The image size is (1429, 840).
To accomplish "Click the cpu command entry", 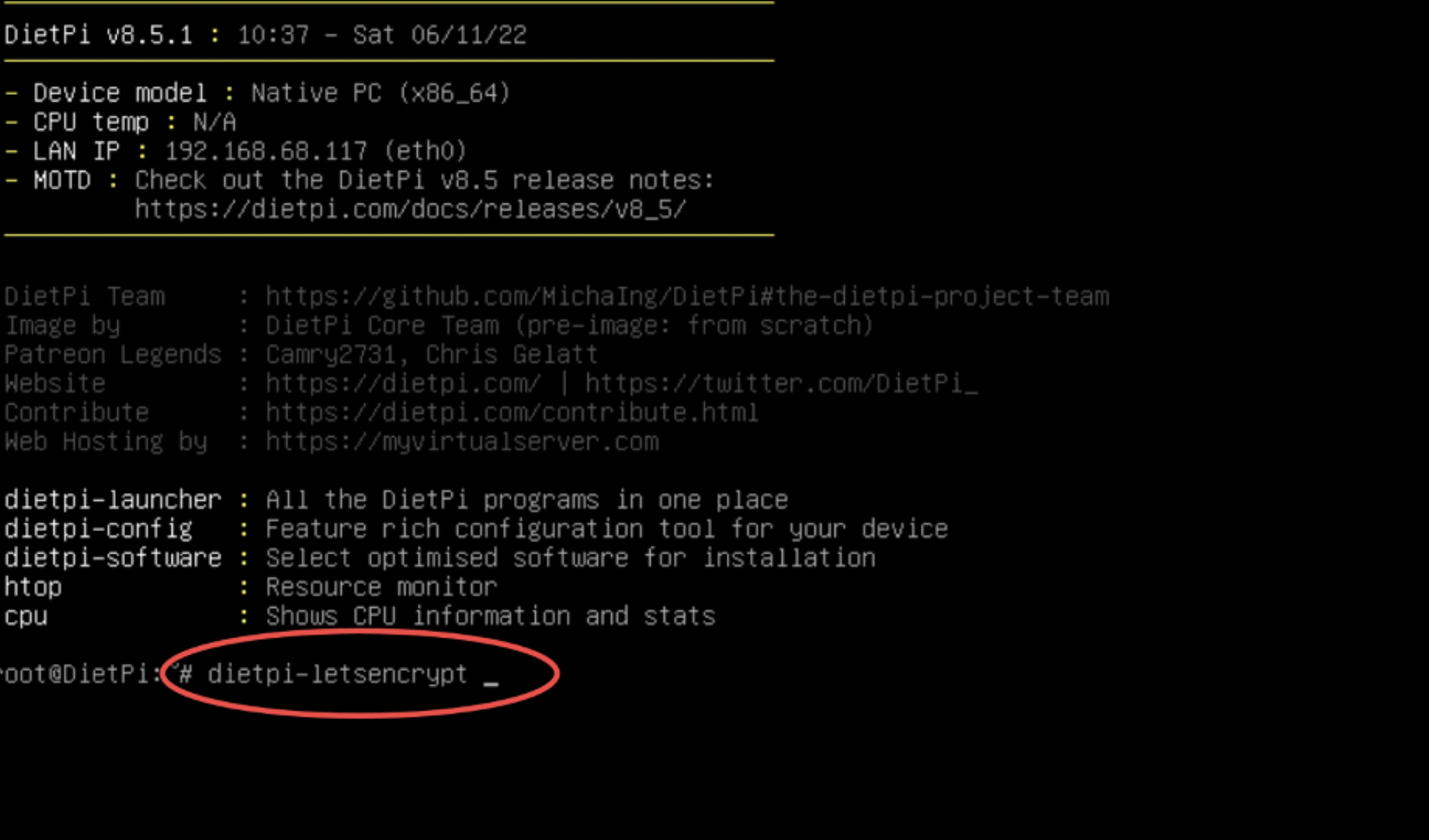I will point(26,617).
